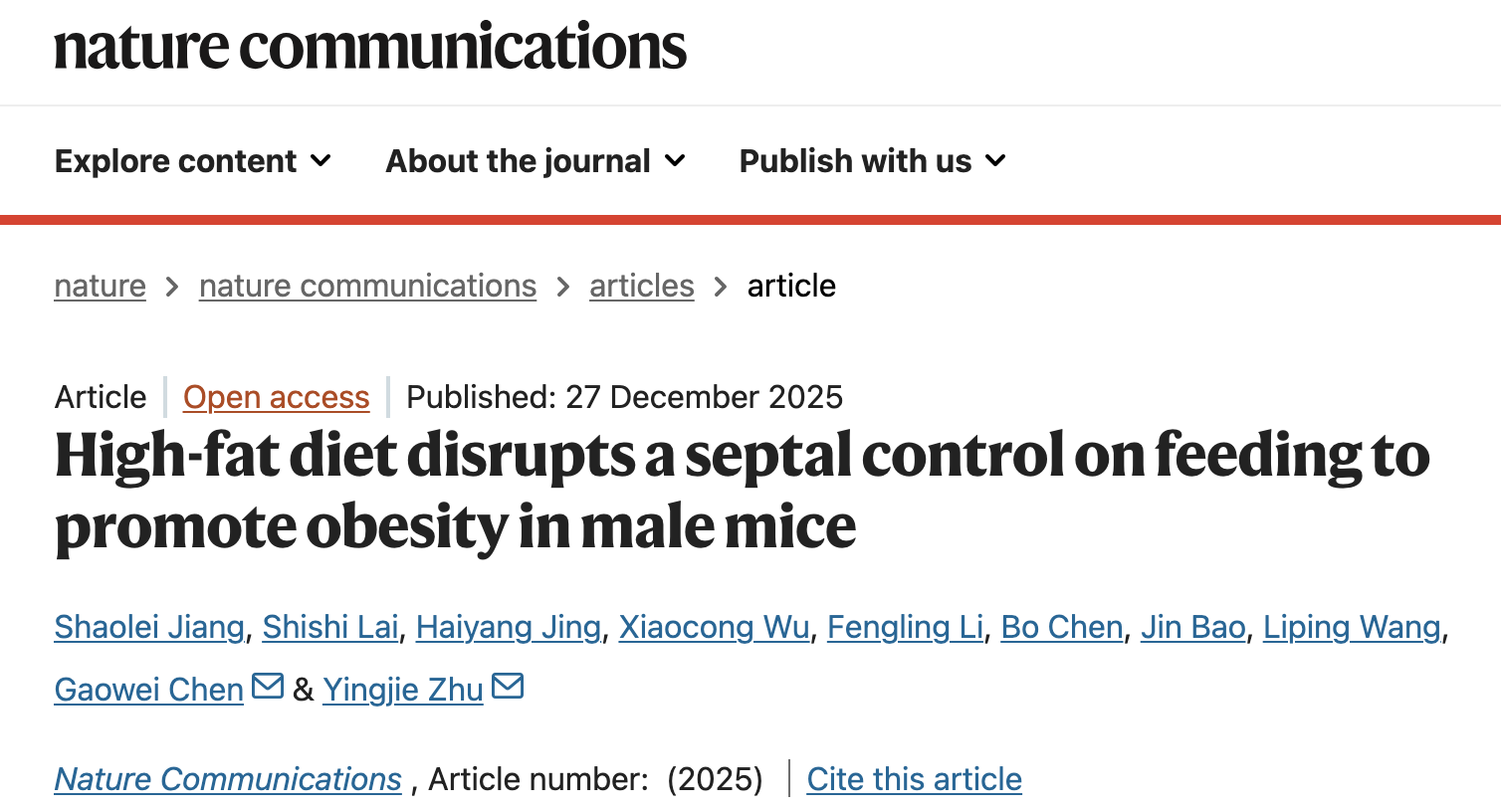Open author Shaolei Jiang's profile
1501x812 pixels.
click(147, 627)
